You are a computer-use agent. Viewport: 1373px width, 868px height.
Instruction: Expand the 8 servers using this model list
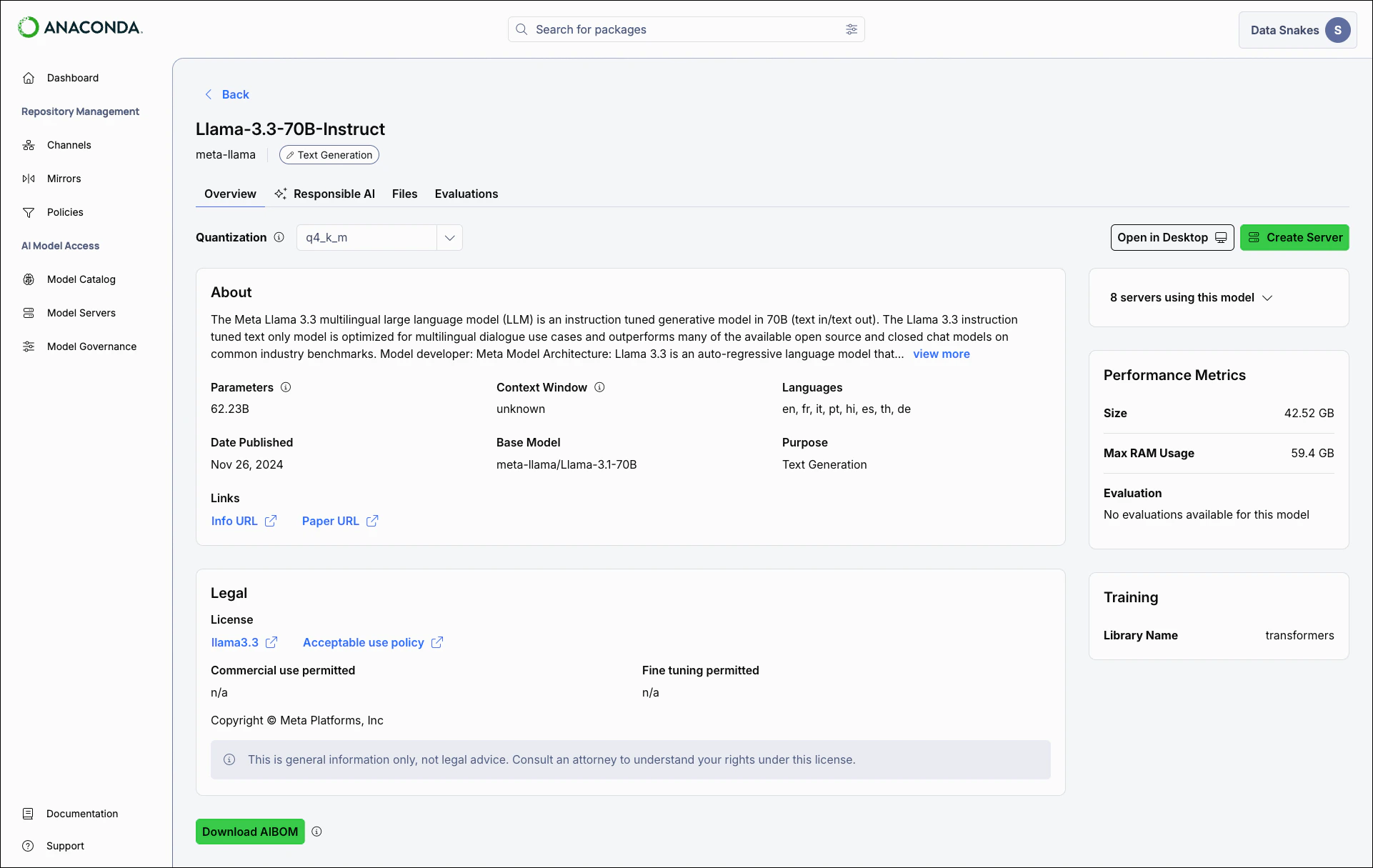(1191, 298)
